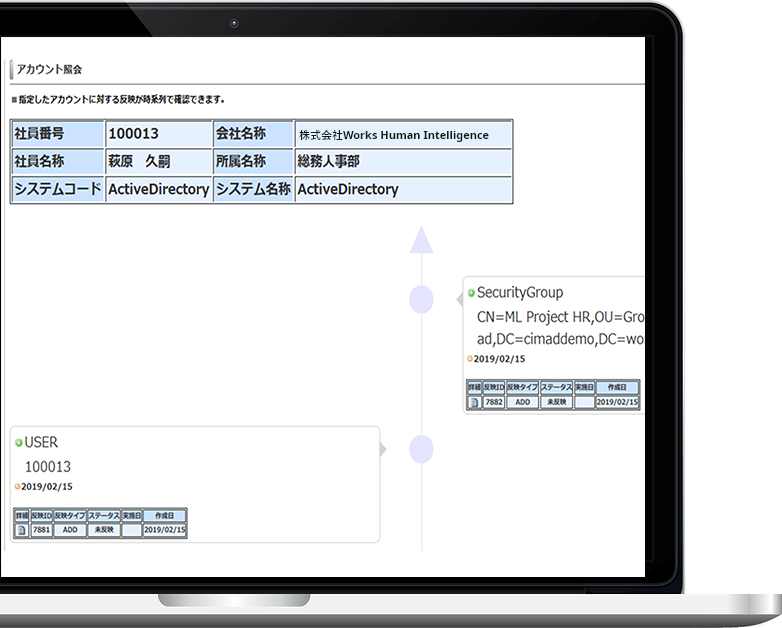Click the 社員番号 label cell
This screenshot has width=782, height=628.
pos(58,134)
